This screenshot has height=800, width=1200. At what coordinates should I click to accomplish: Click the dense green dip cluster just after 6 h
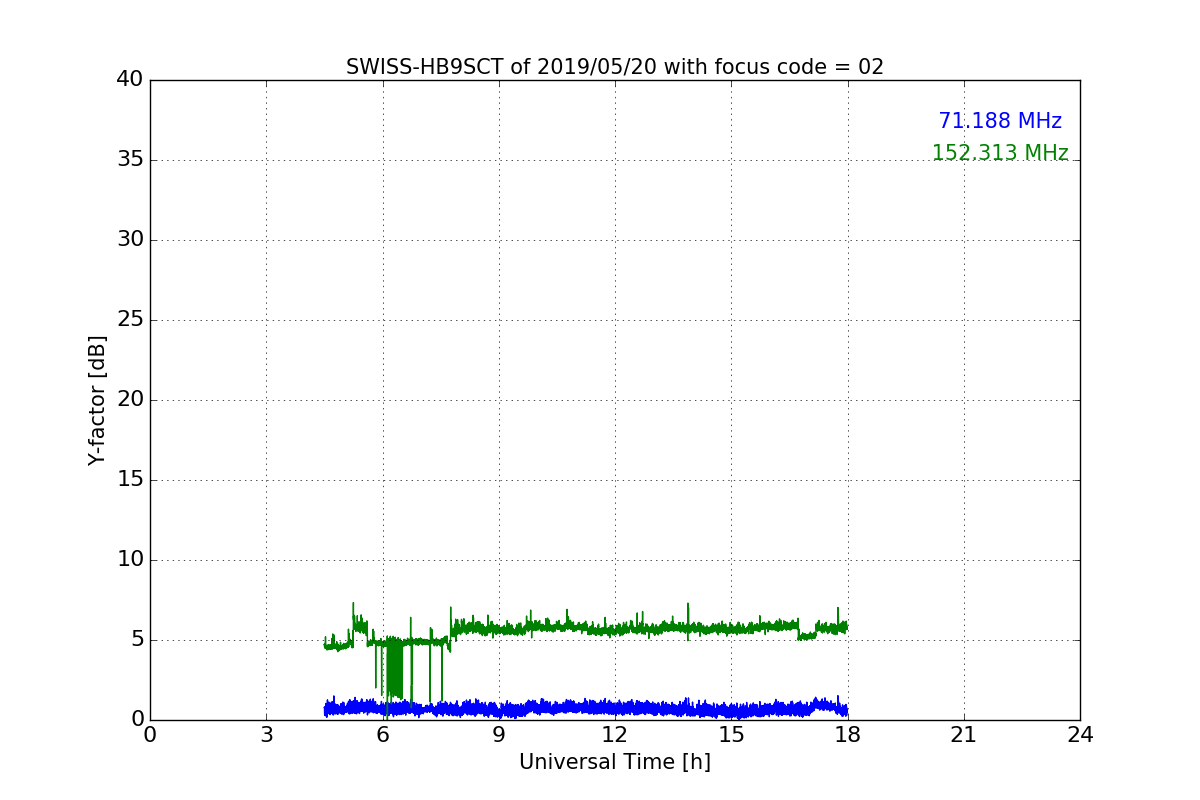[x=394, y=668]
